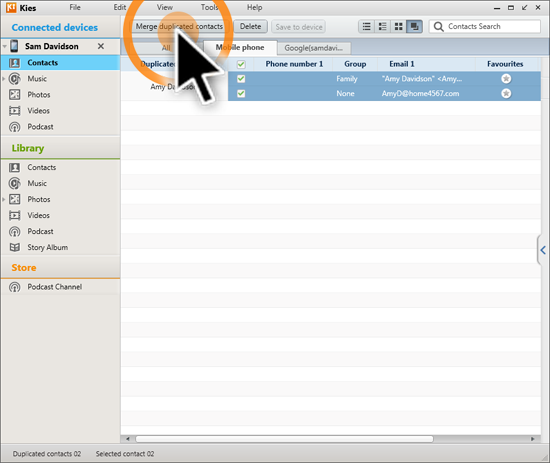550x463 pixels.
Task: Open the Tools menu
Action: click(209, 7)
